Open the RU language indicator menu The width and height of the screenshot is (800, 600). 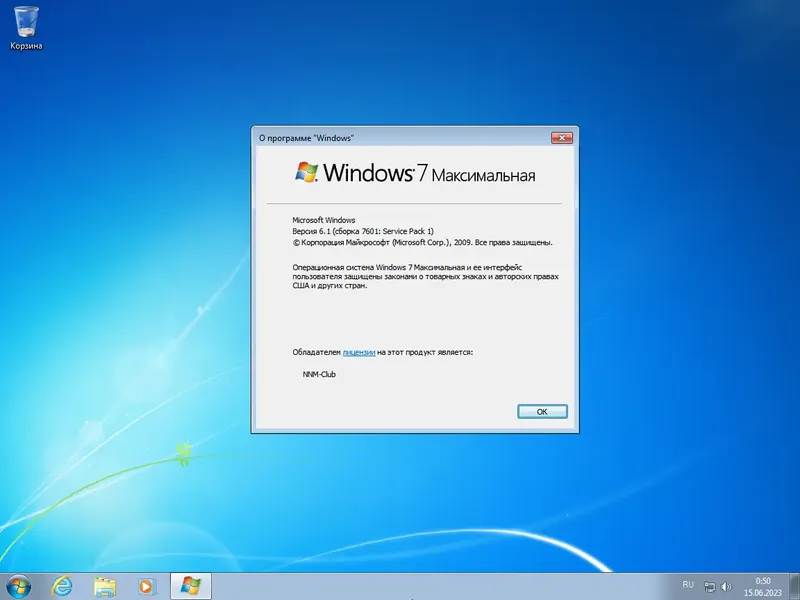point(688,585)
